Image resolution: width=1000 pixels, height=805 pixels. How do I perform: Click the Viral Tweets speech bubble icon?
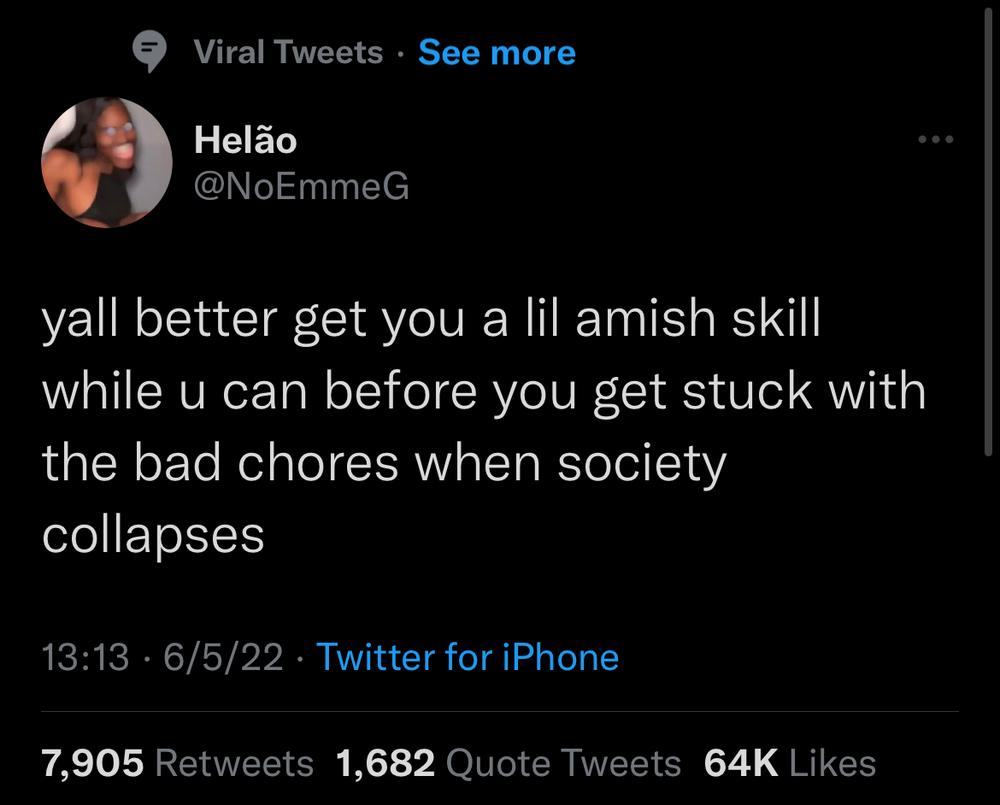(x=149, y=51)
